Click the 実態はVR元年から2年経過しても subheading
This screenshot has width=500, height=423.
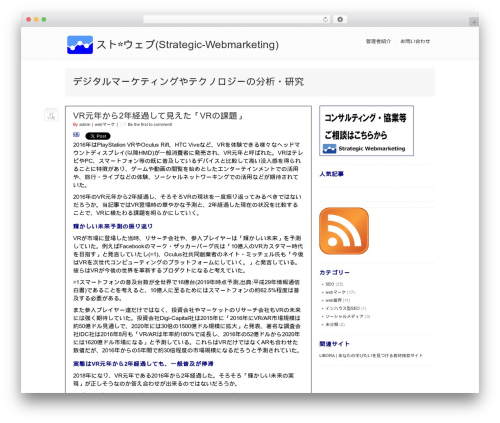(x=143, y=364)
